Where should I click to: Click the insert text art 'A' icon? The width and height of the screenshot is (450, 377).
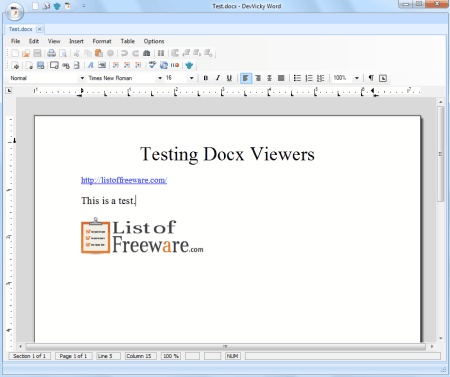90,65
